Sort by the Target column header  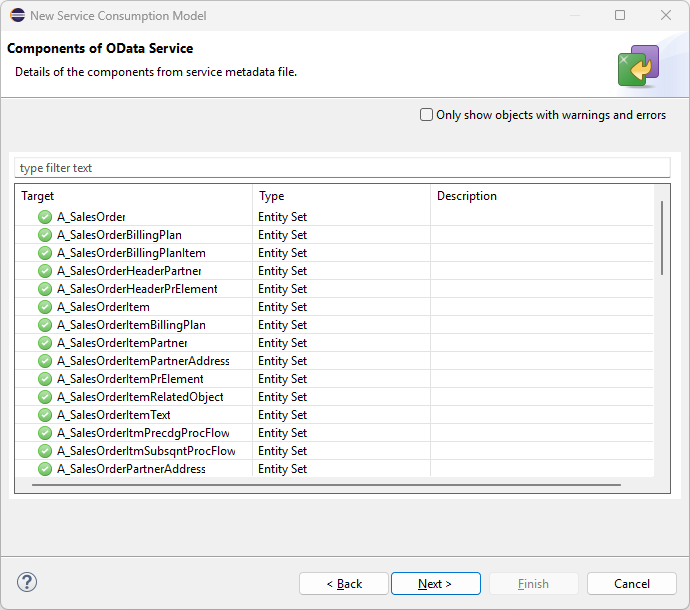tap(133, 196)
